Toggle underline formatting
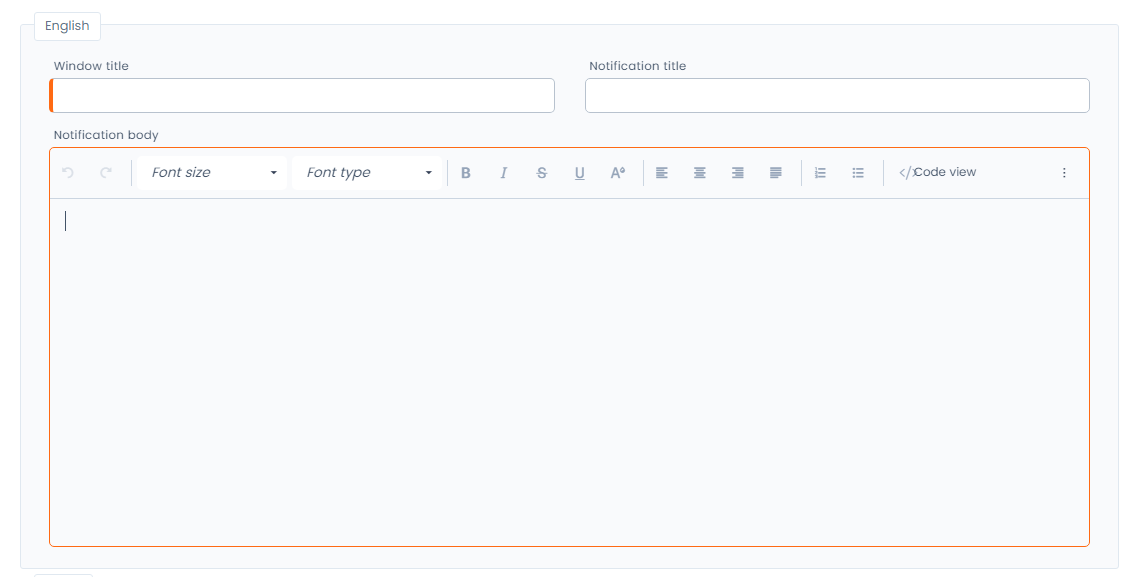This screenshot has width=1128, height=577. point(580,173)
